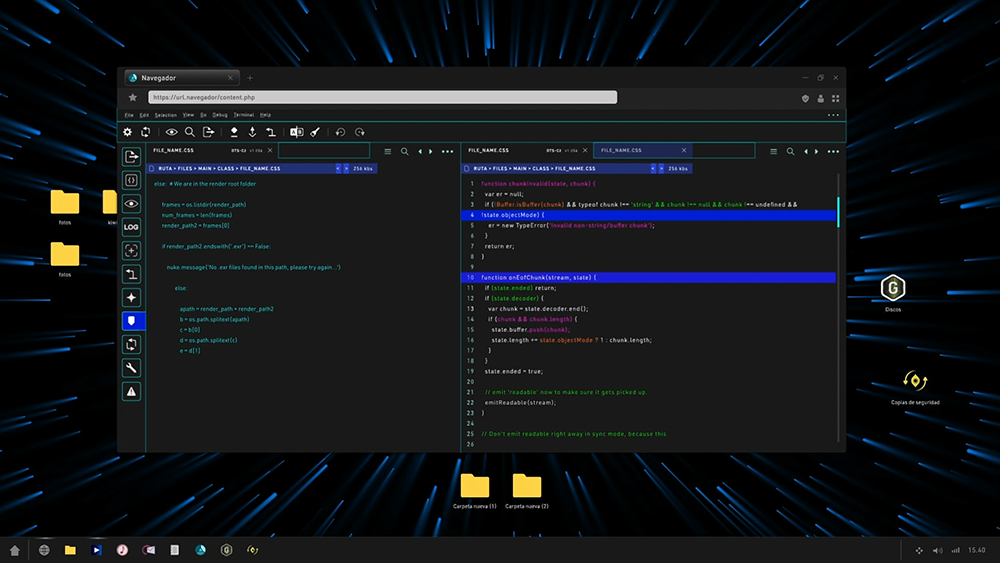Toggle the highlighted shield sidebar button

coord(131,321)
